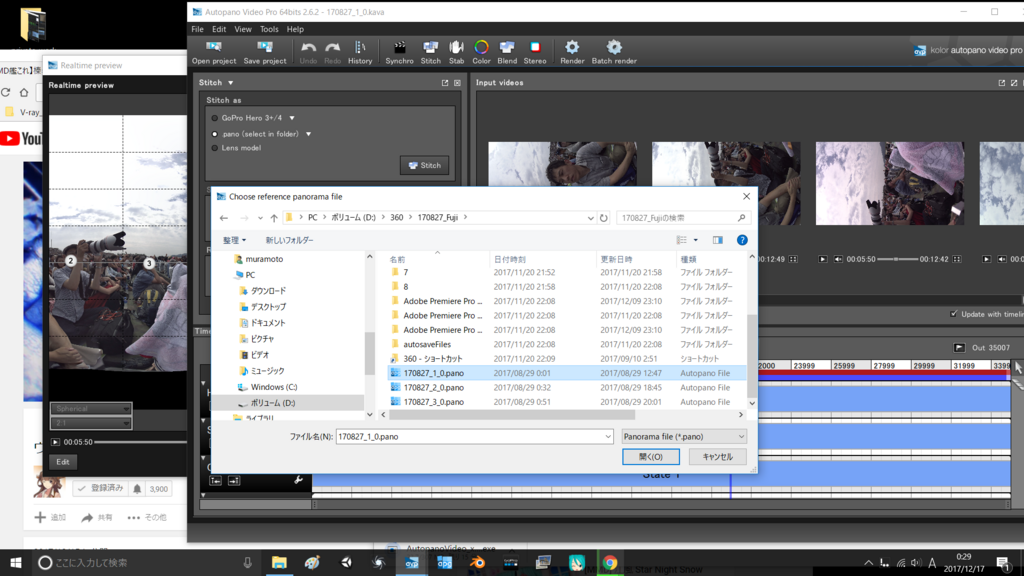1024x576 pixels.
Task: Open the File menu
Action: (x=197, y=29)
